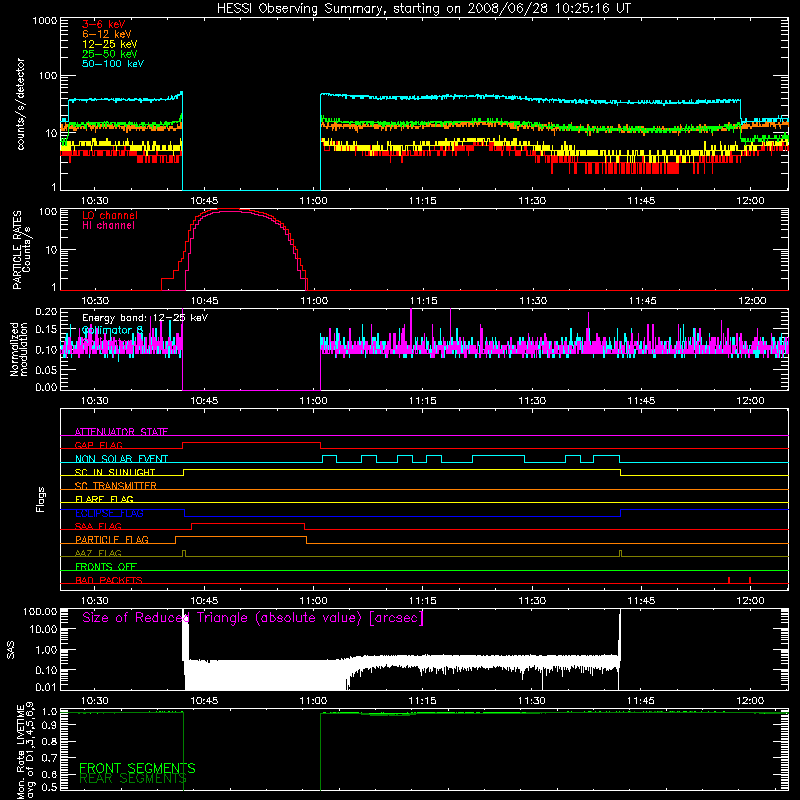The image size is (800, 800).
Task: Click the SAS axis title
Action: [11, 649]
